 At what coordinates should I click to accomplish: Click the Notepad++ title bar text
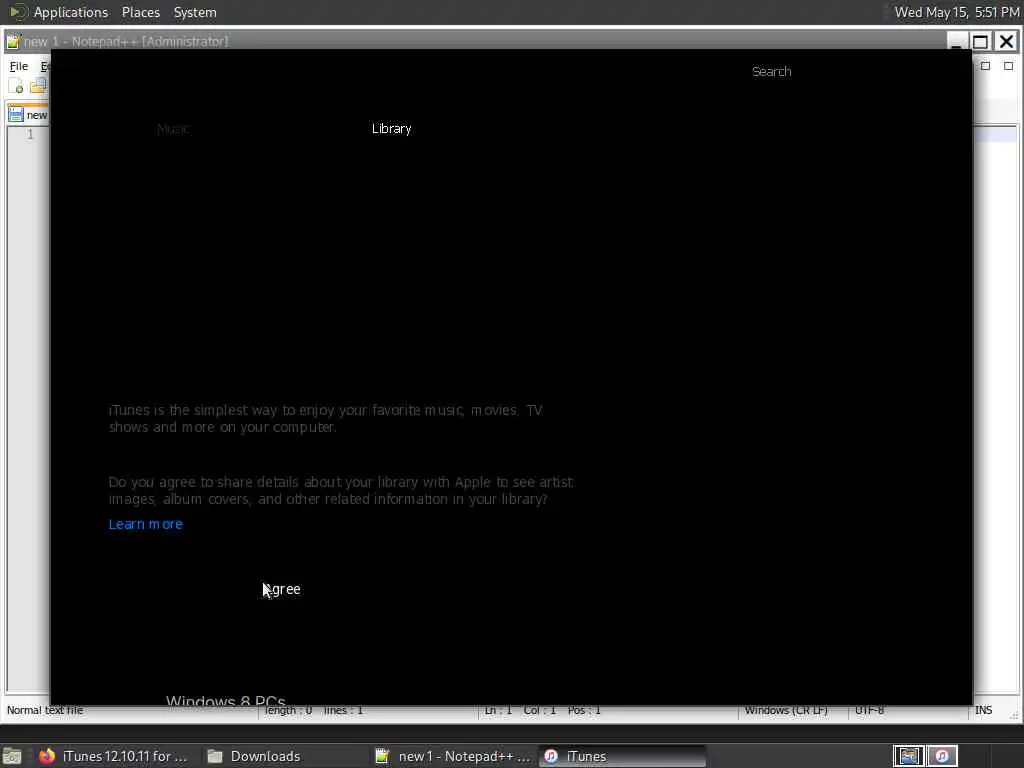(x=127, y=41)
